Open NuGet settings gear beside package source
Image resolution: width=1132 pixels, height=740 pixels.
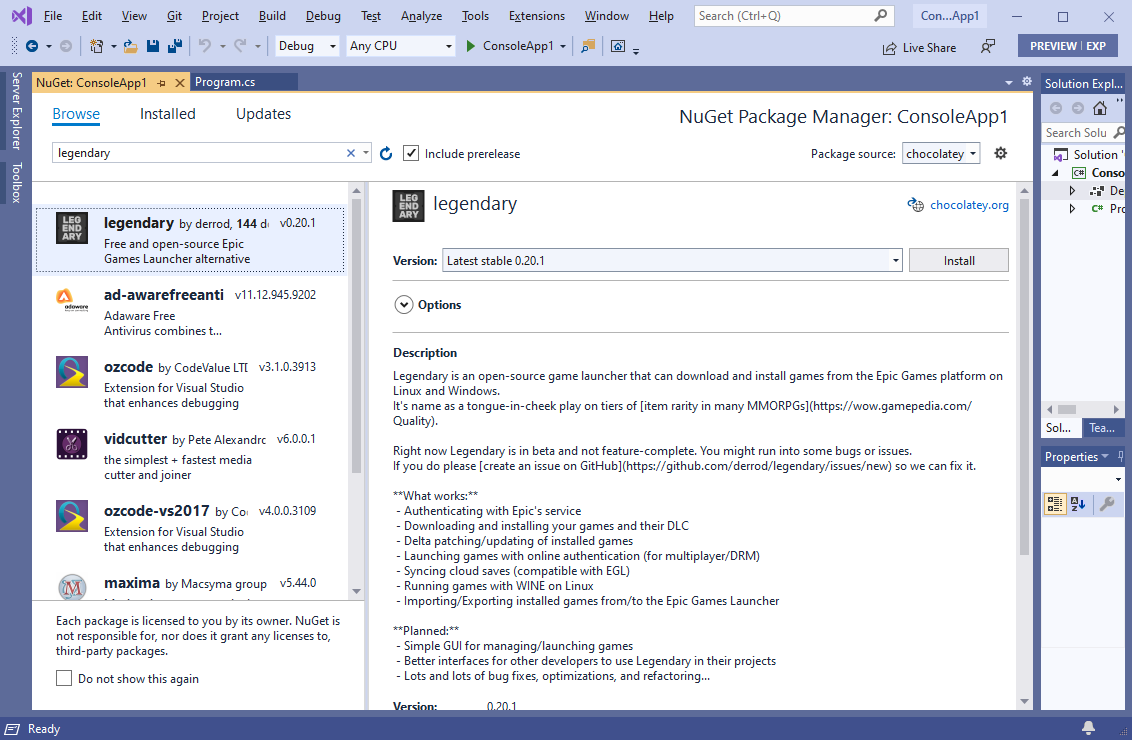(x=1001, y=153)
